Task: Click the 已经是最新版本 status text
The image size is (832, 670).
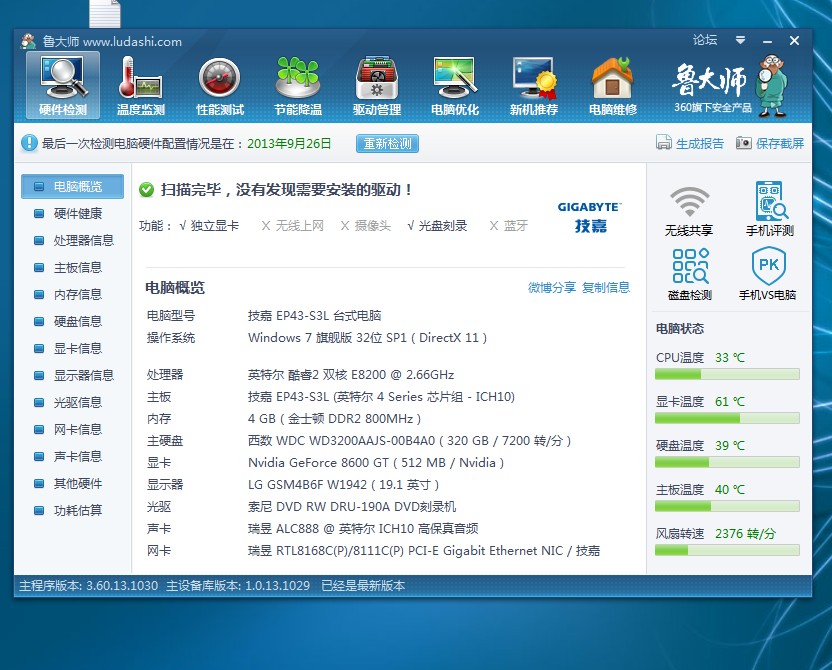Action: point(363,586)
